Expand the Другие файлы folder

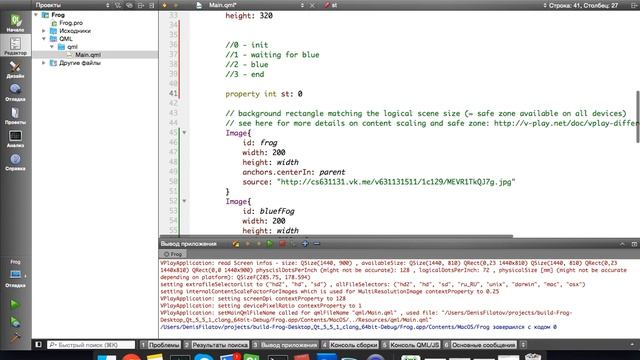pos(44,63)
